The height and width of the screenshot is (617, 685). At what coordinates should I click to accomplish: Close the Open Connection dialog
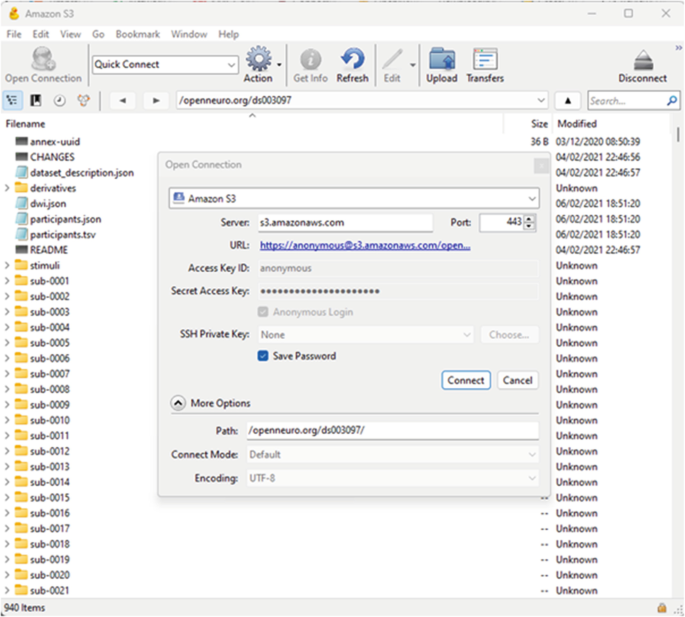click(541, 166)
